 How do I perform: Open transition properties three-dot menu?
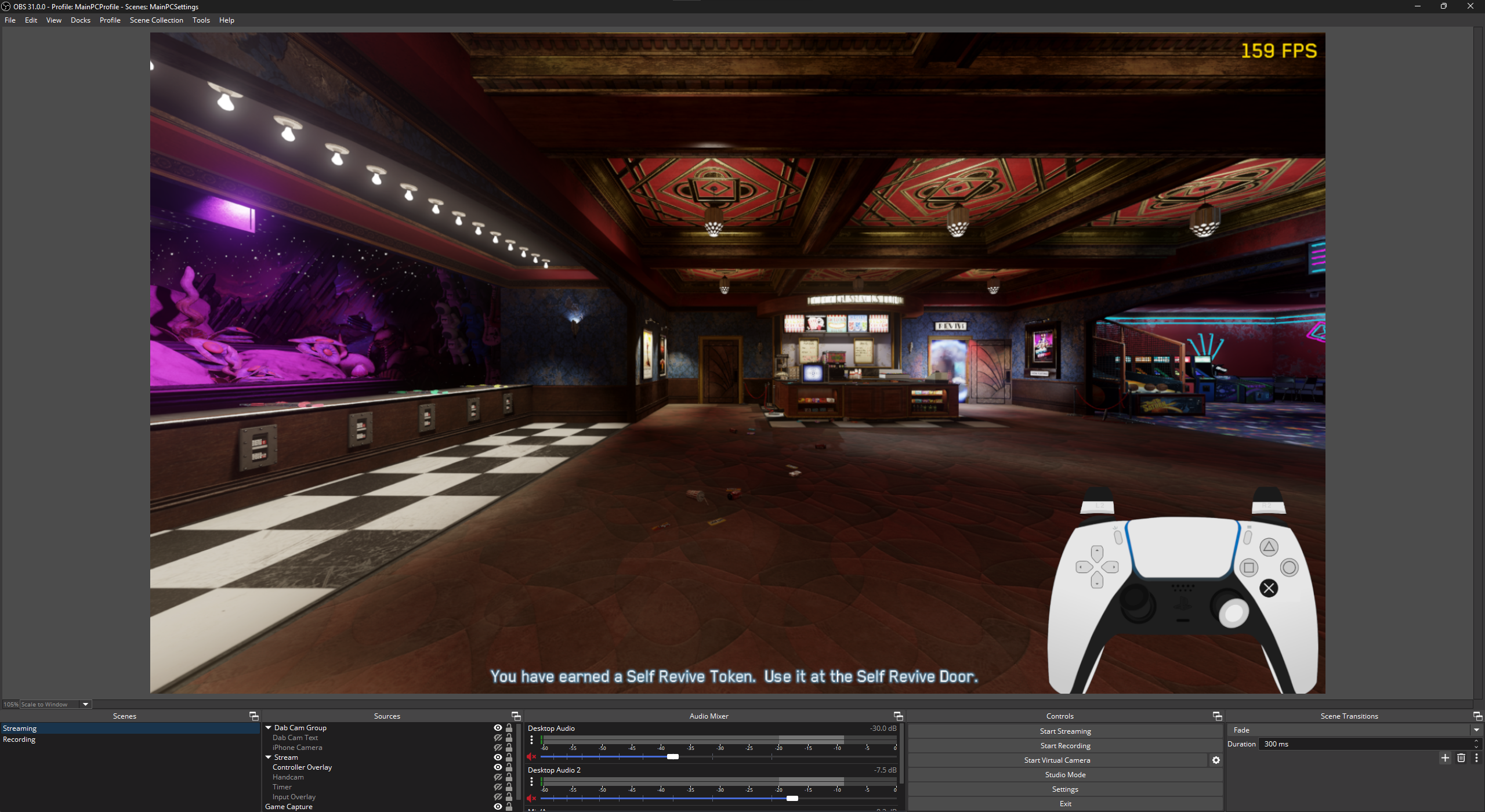1476,758
